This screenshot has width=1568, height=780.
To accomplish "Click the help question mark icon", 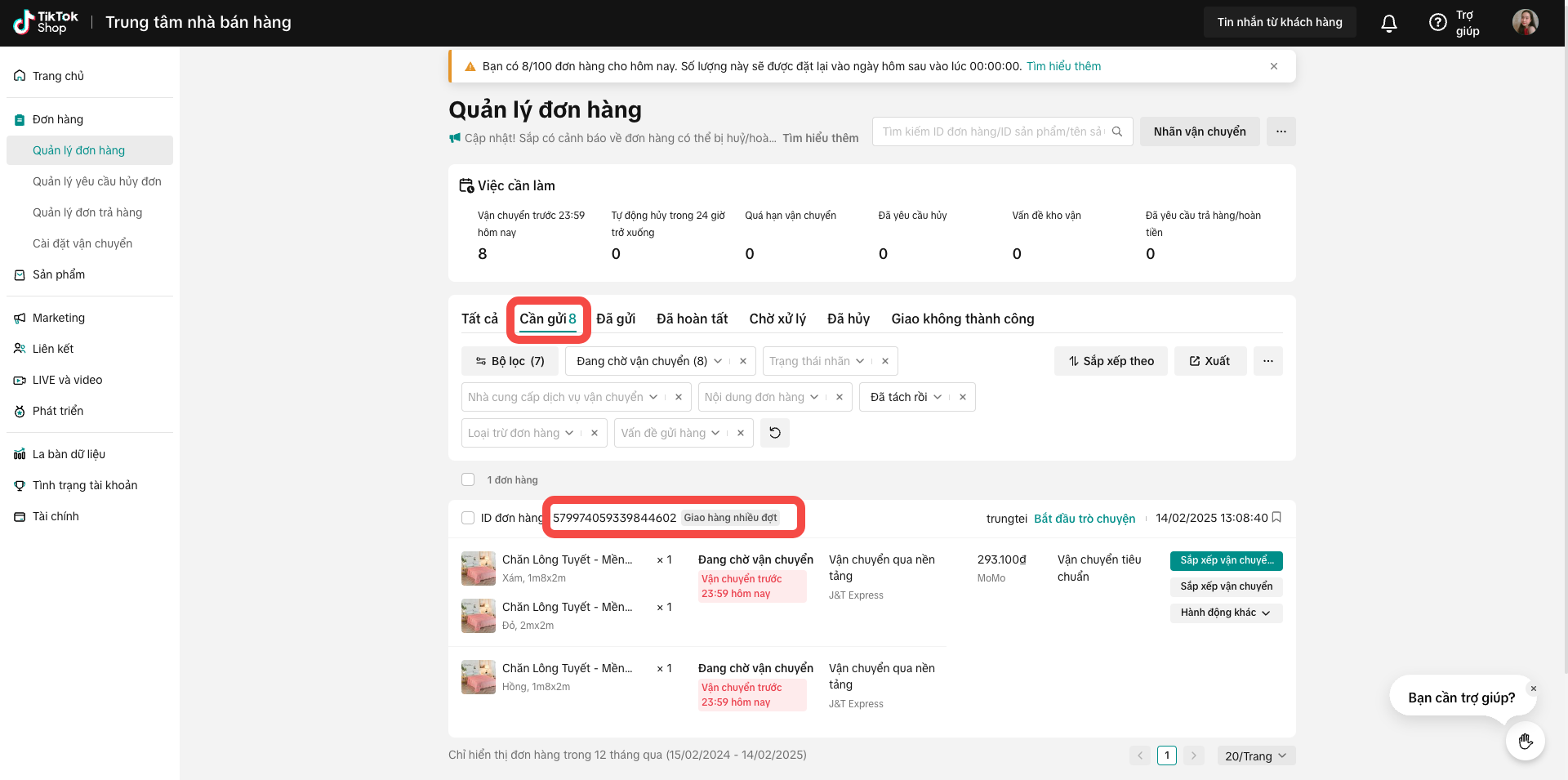I will [x=1437, y=23].
